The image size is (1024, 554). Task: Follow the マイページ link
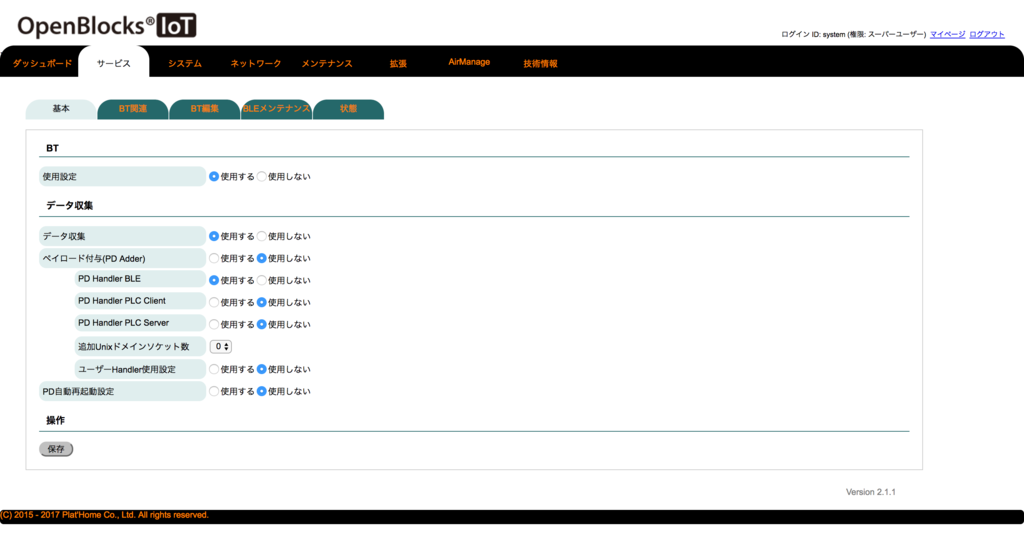click(x=947, y=34)
